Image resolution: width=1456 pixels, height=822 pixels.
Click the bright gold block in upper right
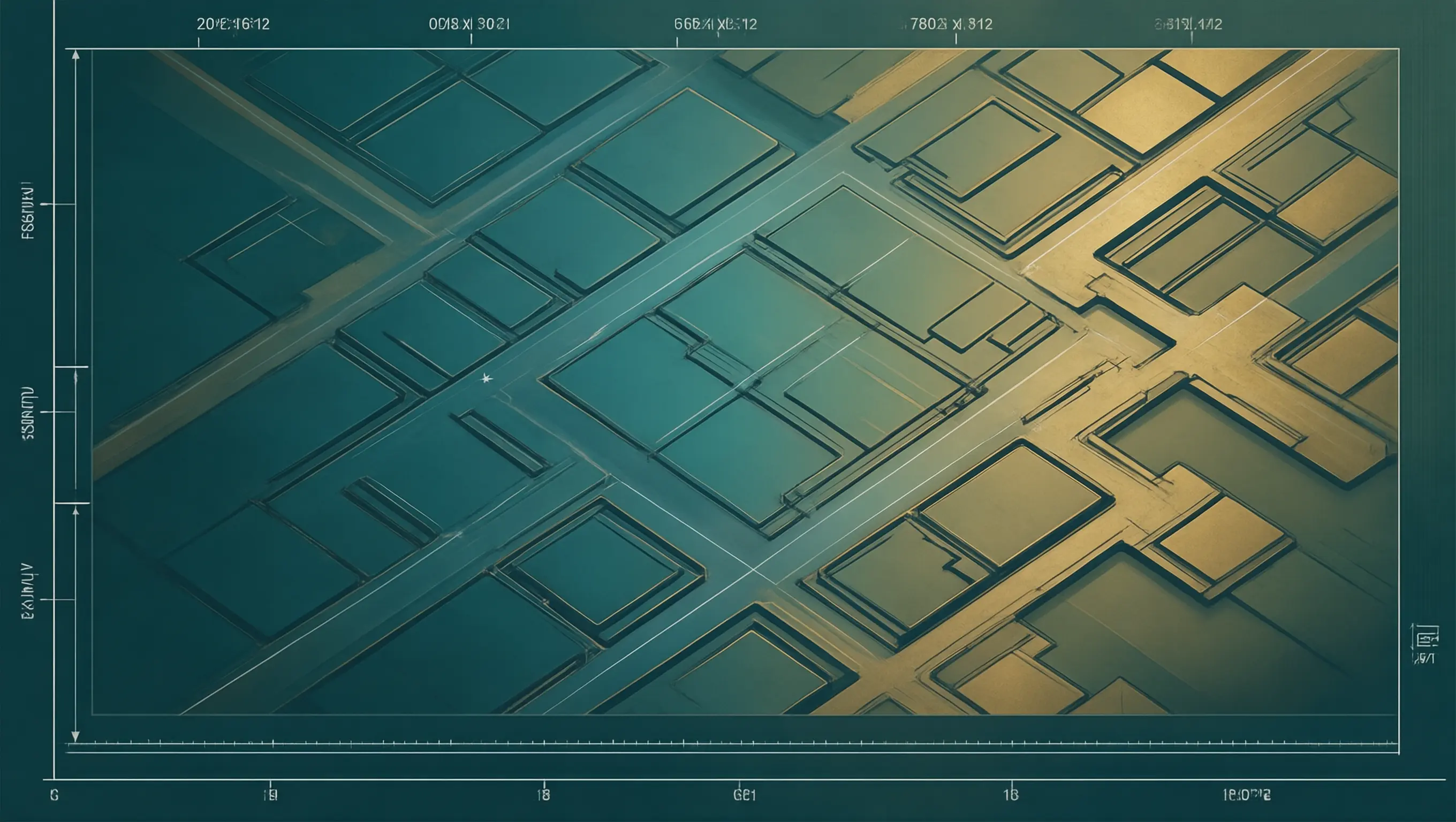pyautogui.click(x=1147, y=109)
